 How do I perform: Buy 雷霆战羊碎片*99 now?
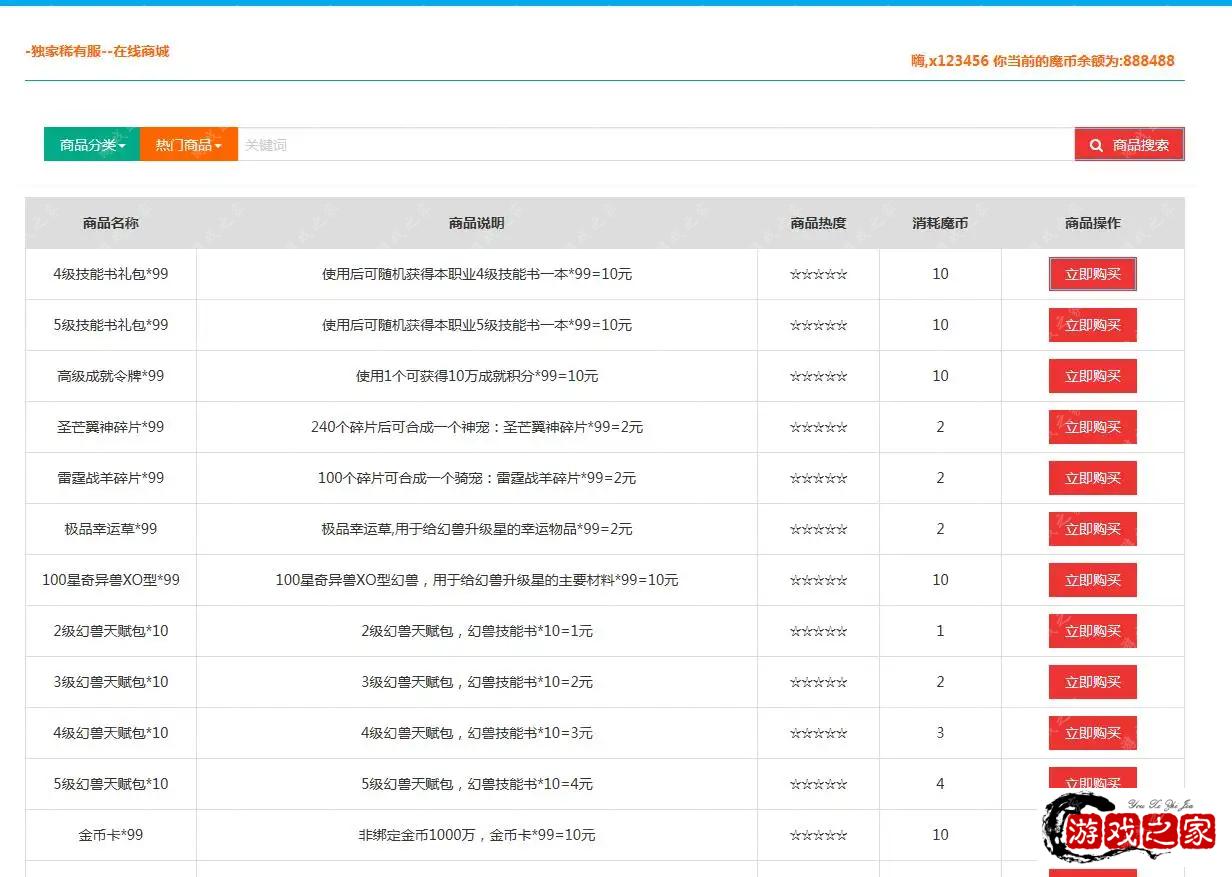pyautogui.click(x=1092, y=478)
